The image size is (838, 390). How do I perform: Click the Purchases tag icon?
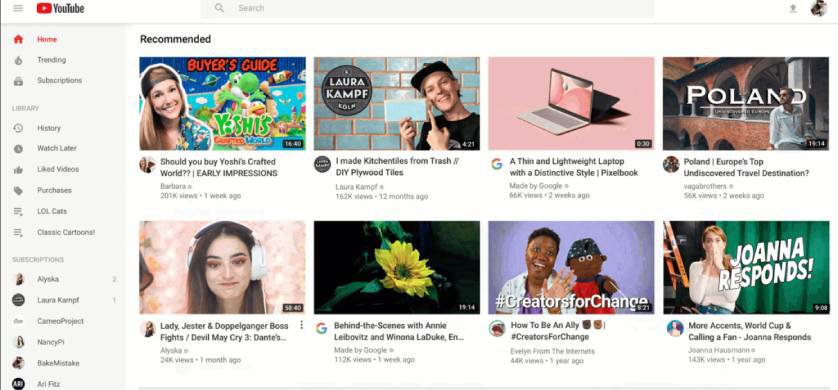(x=18, y=190)
